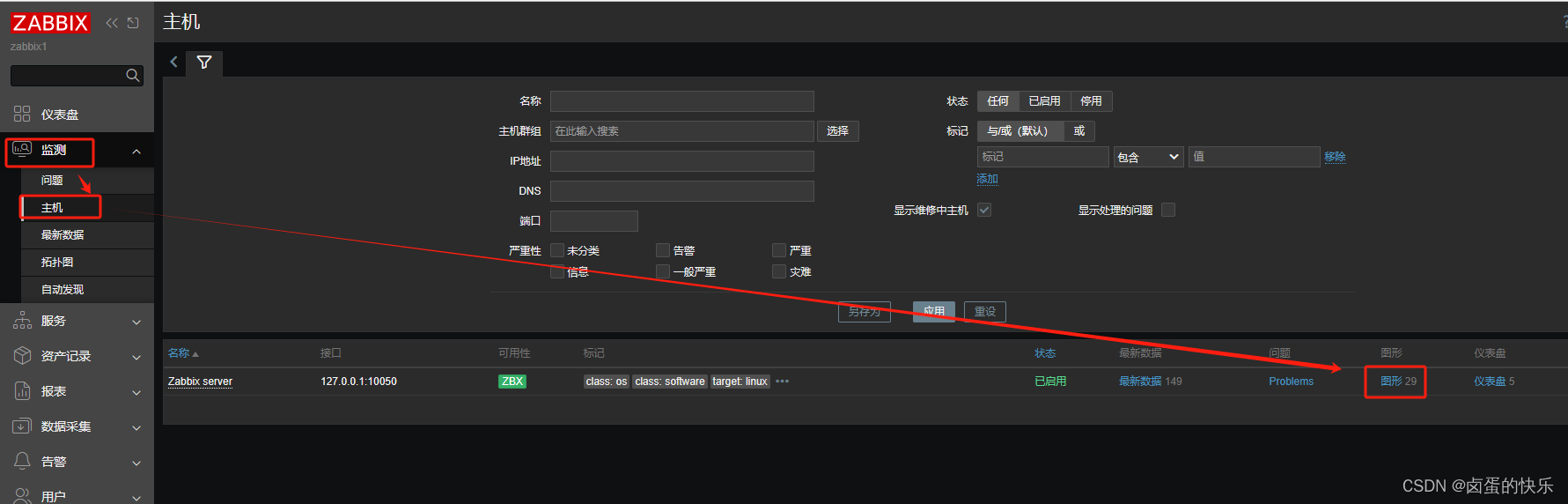This screenshot has width=1568, height=504.
Task: Open the 包含 tag operator dropdown
Action: pos(1148,157)
